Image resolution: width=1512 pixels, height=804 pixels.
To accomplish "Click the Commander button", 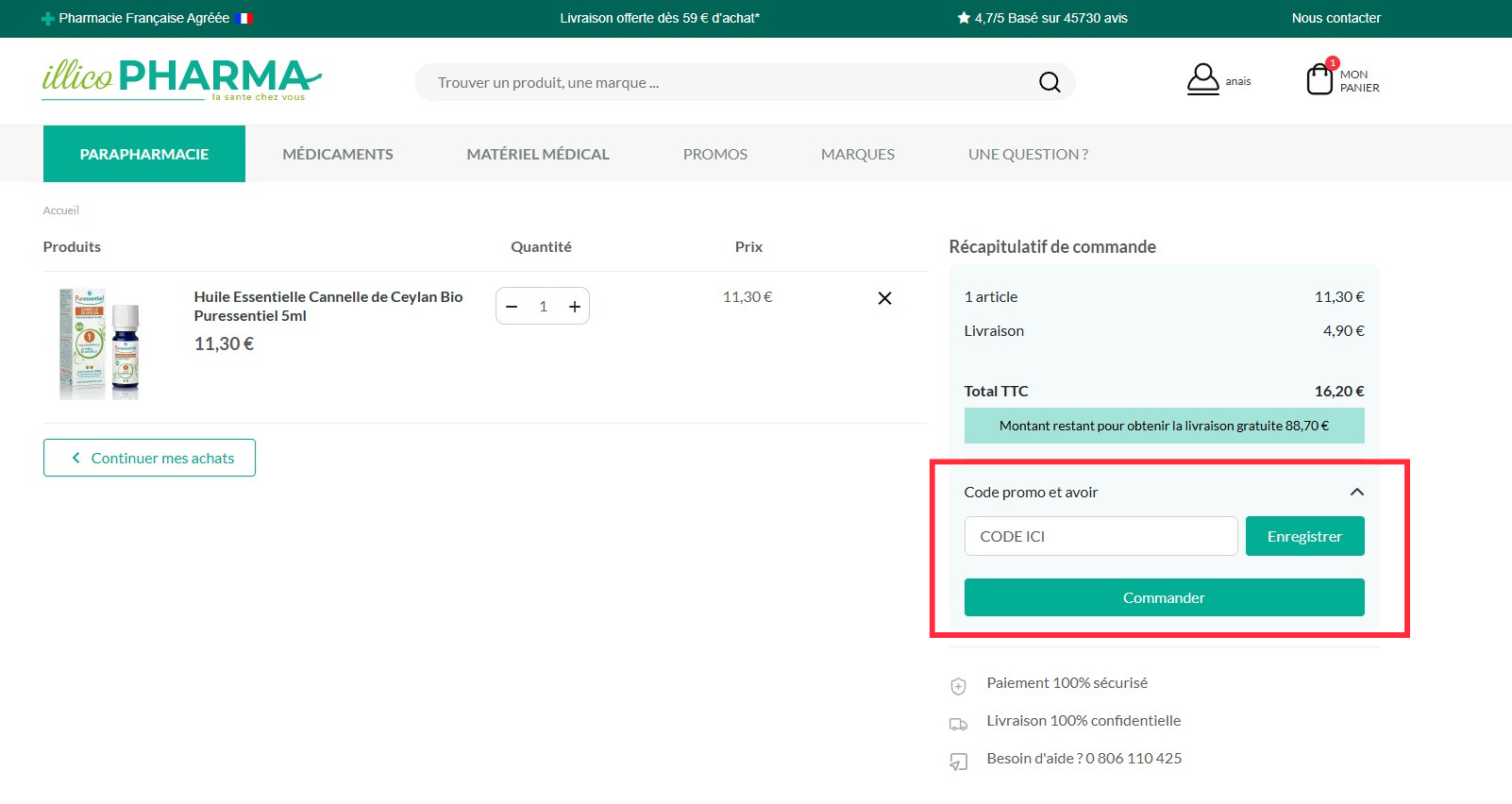I will coord(1164,597).
